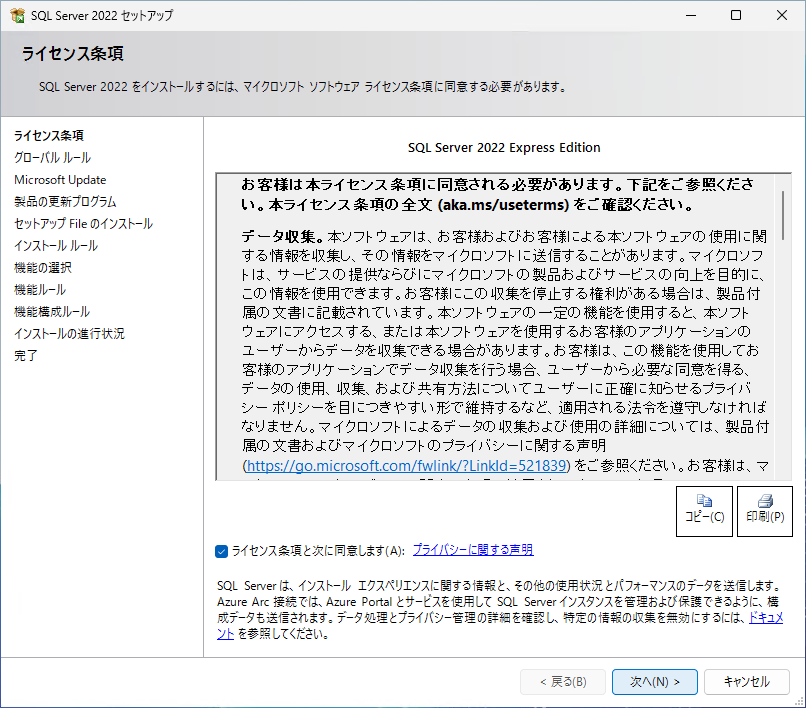Click the 次へ(N) > button
This screenshot has width=806, height=708.
pyautogui.click(x=654, y=682)
